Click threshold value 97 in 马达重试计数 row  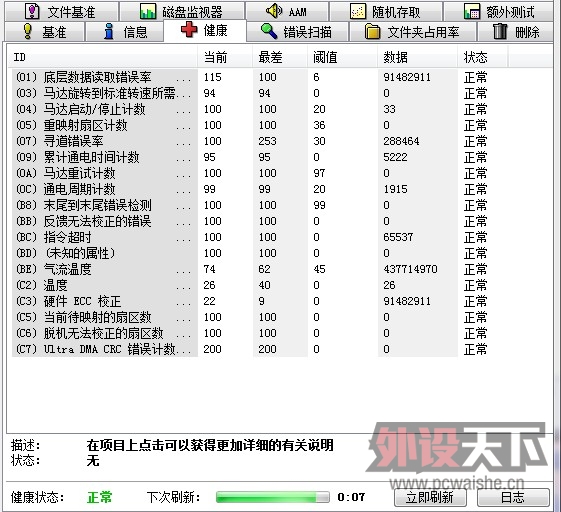tap(319, 173)
